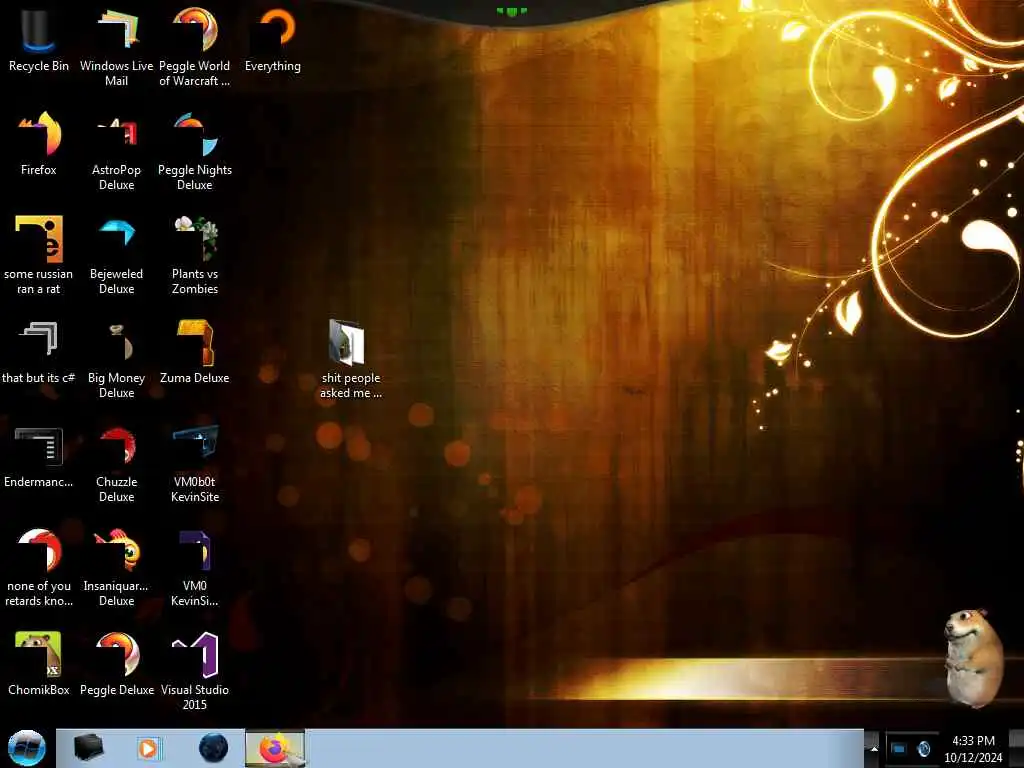
Task: Select the Peggle Deluxe icon
Action: (116, 664)
